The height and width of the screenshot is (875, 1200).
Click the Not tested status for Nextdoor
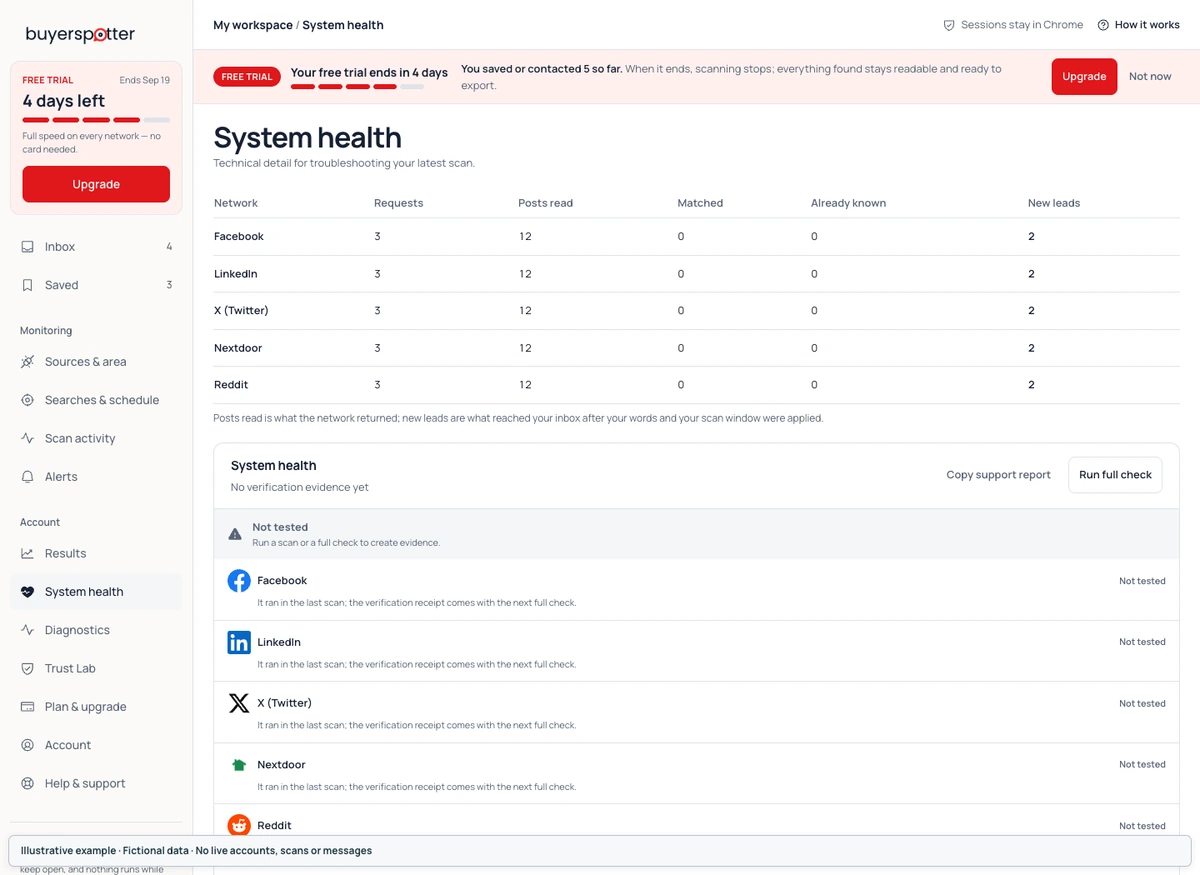(x=1142, y=765)
